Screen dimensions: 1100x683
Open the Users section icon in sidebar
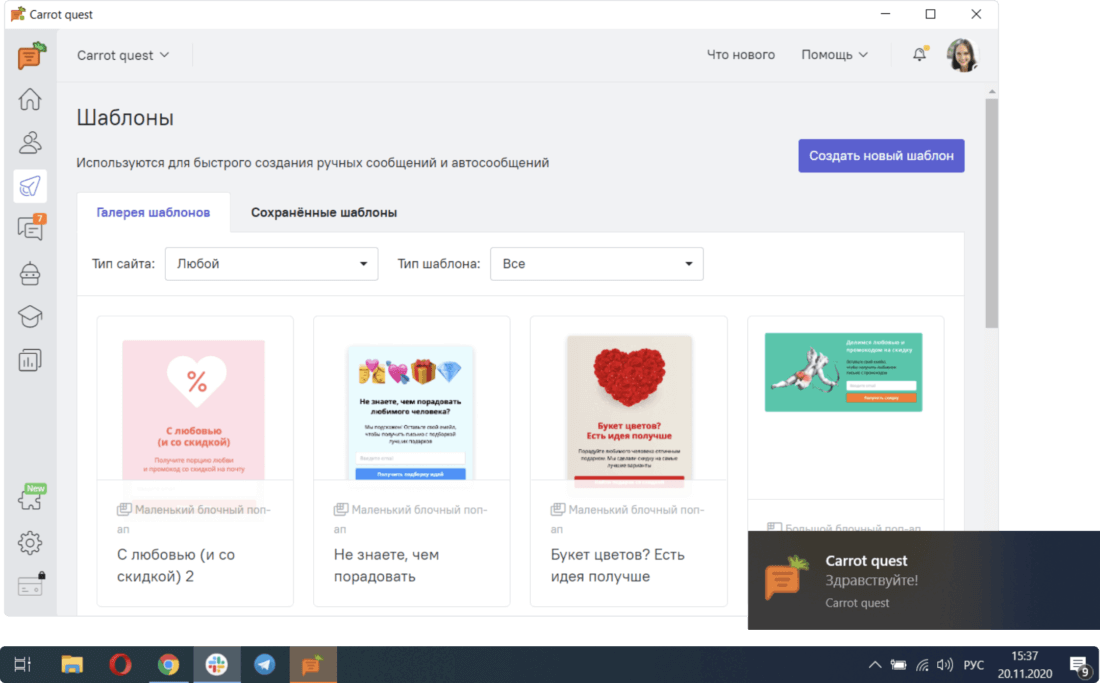coord(30,142)
